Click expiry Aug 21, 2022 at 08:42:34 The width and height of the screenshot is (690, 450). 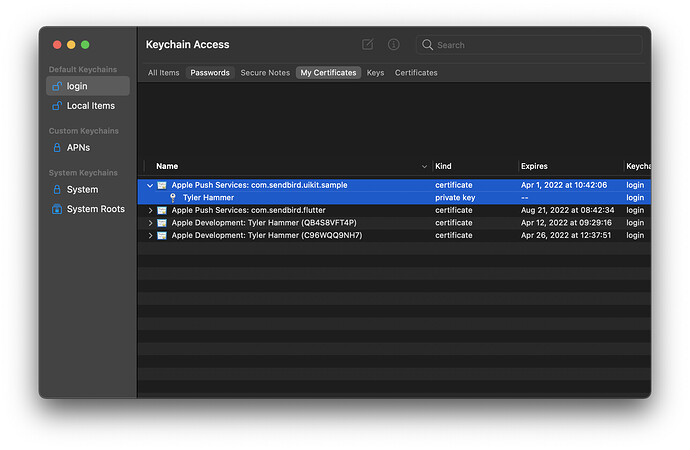[568, 210]
